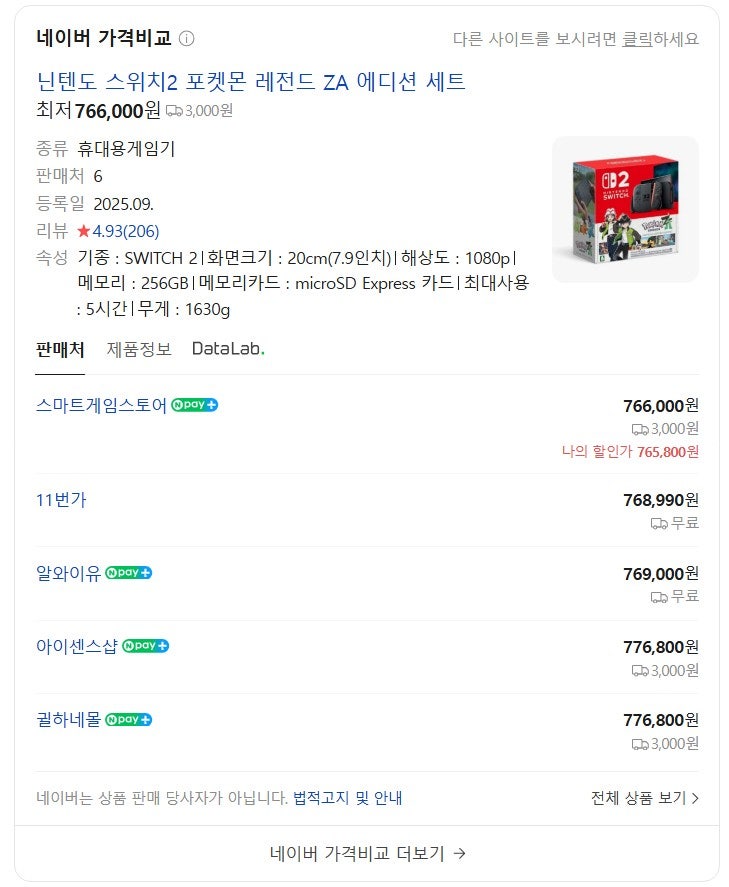
Task: Open 법적고지 및 안내 link
Action: (x=347, y=798)
